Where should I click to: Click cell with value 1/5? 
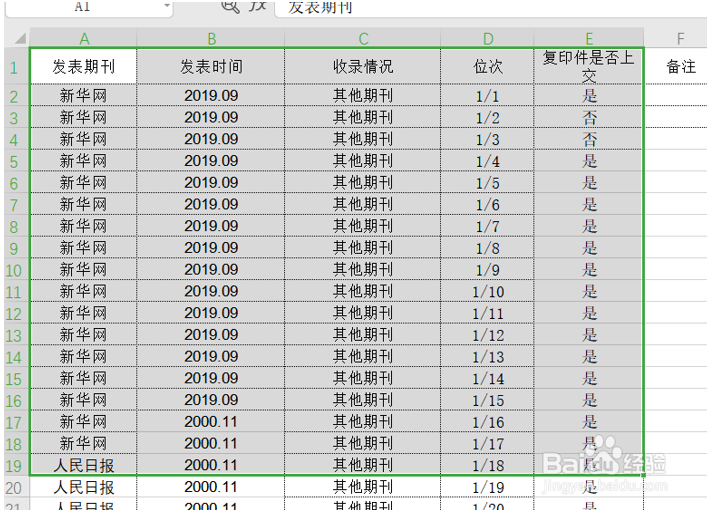click(487, 183)
